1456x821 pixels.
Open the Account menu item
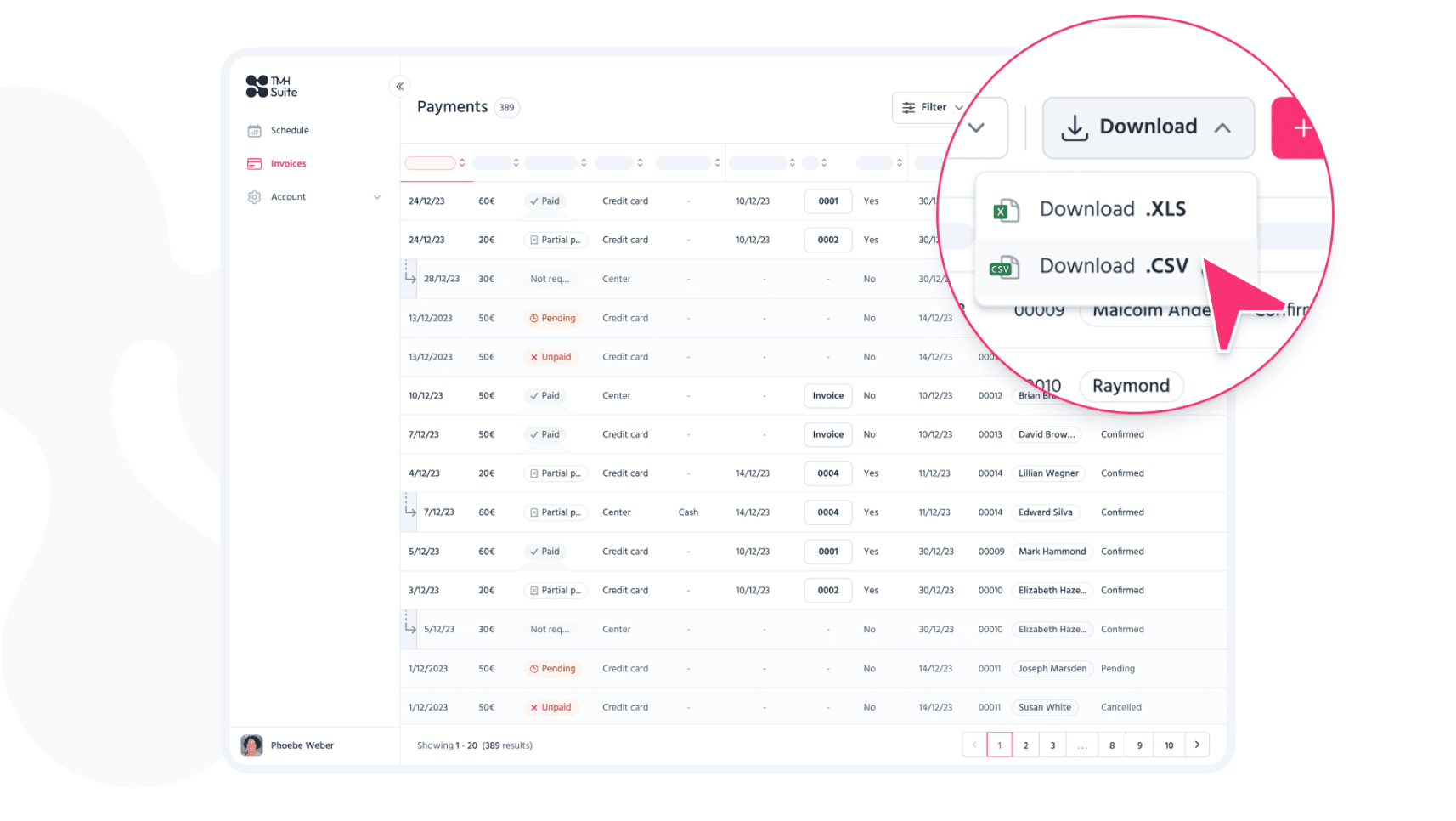[x=289, y=197]
